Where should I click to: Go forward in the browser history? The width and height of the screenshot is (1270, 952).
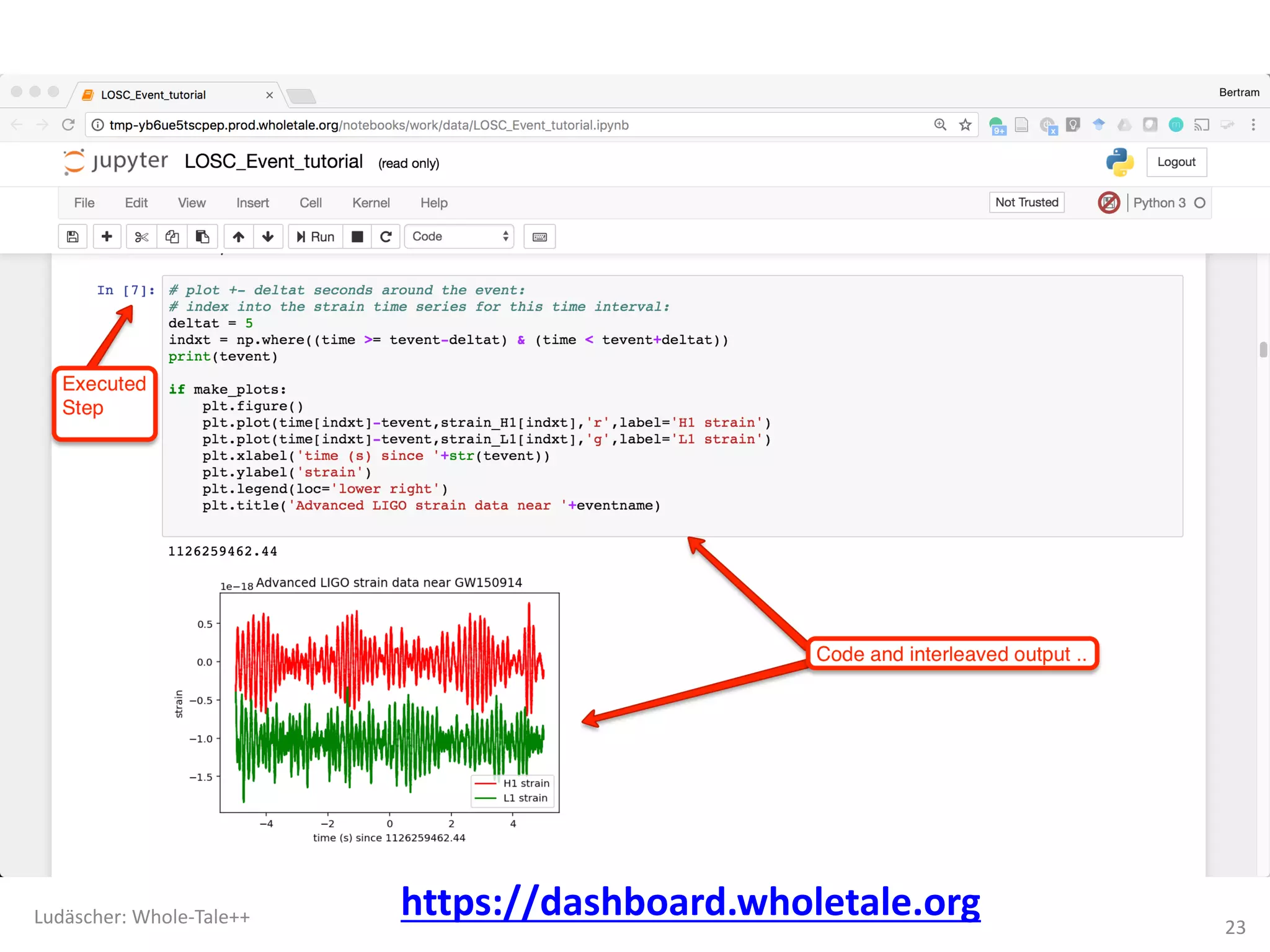[42, 125]
